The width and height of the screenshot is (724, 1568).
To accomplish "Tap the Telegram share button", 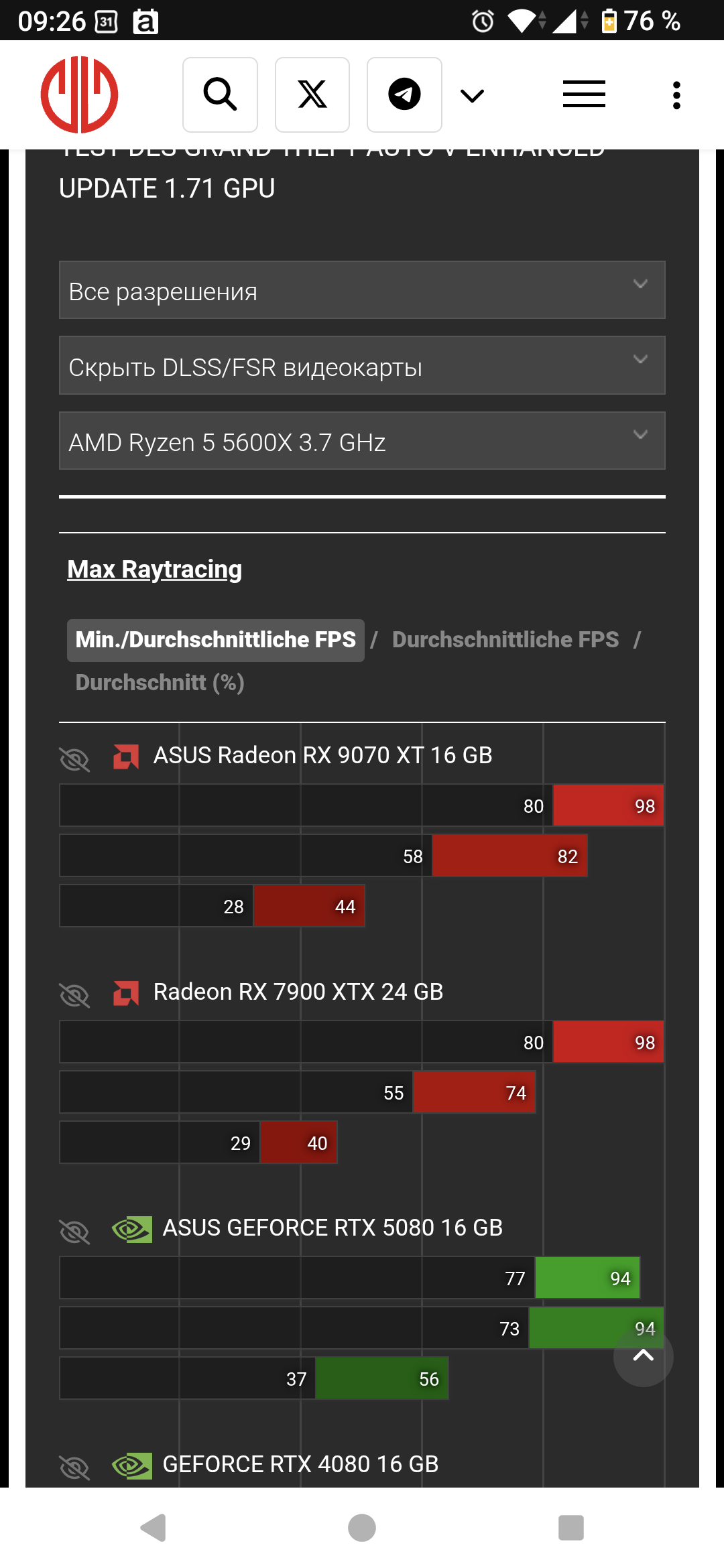I will click(404, 94).
